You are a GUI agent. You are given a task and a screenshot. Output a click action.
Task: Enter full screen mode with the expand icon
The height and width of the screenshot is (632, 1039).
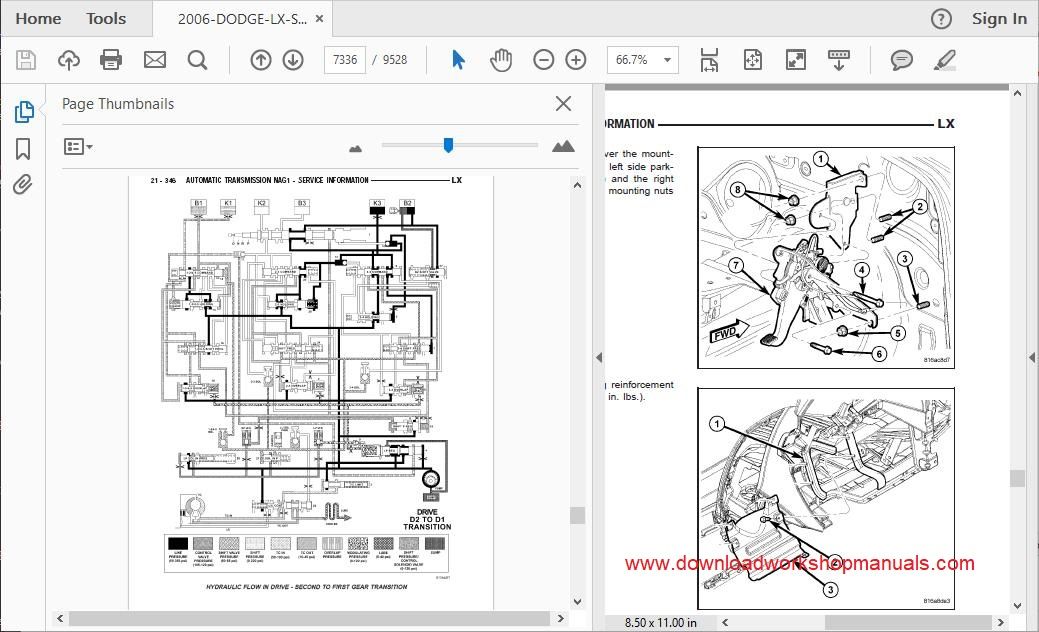pos(795,60)
